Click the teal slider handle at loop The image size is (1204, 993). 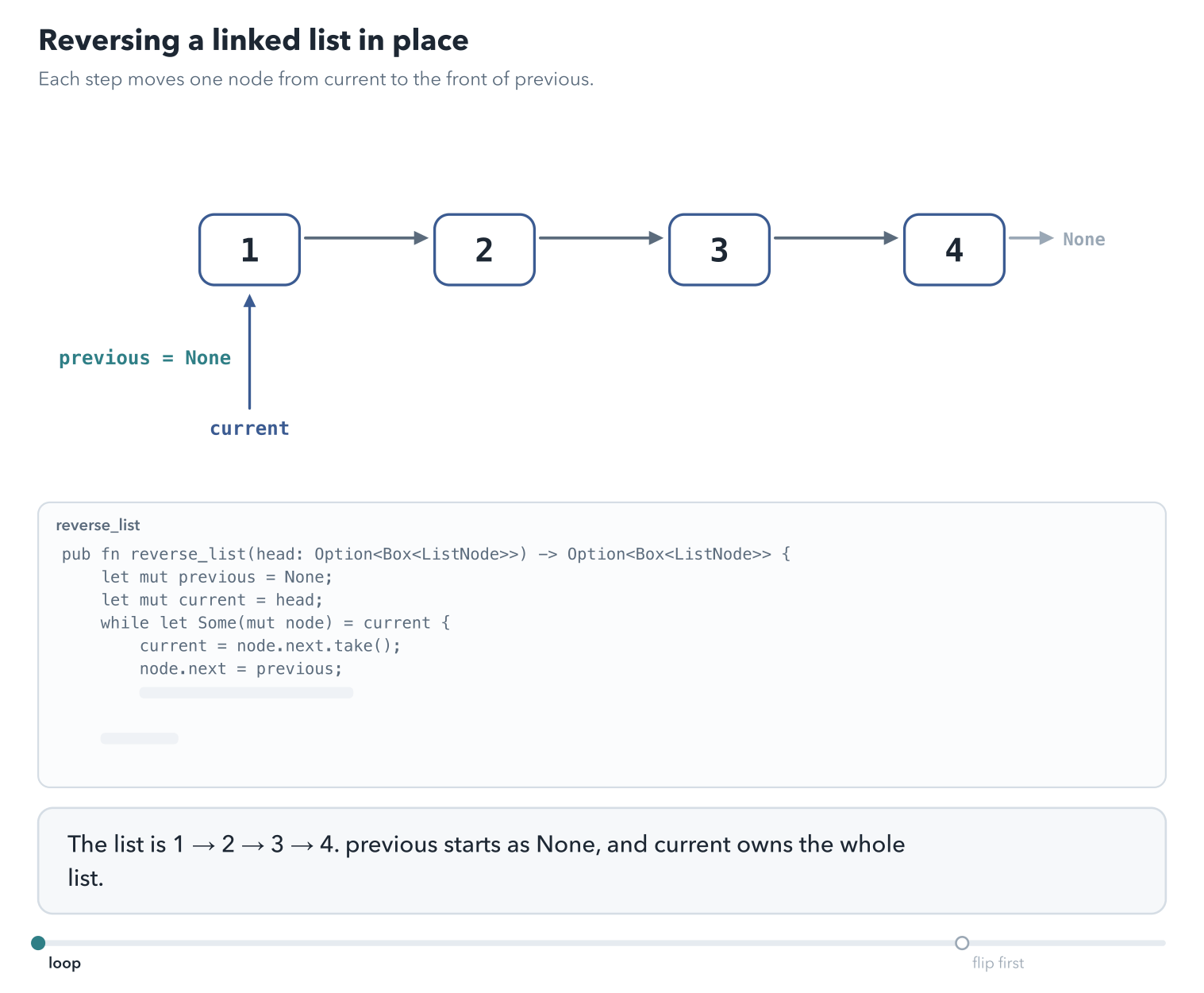click(38, 943)
